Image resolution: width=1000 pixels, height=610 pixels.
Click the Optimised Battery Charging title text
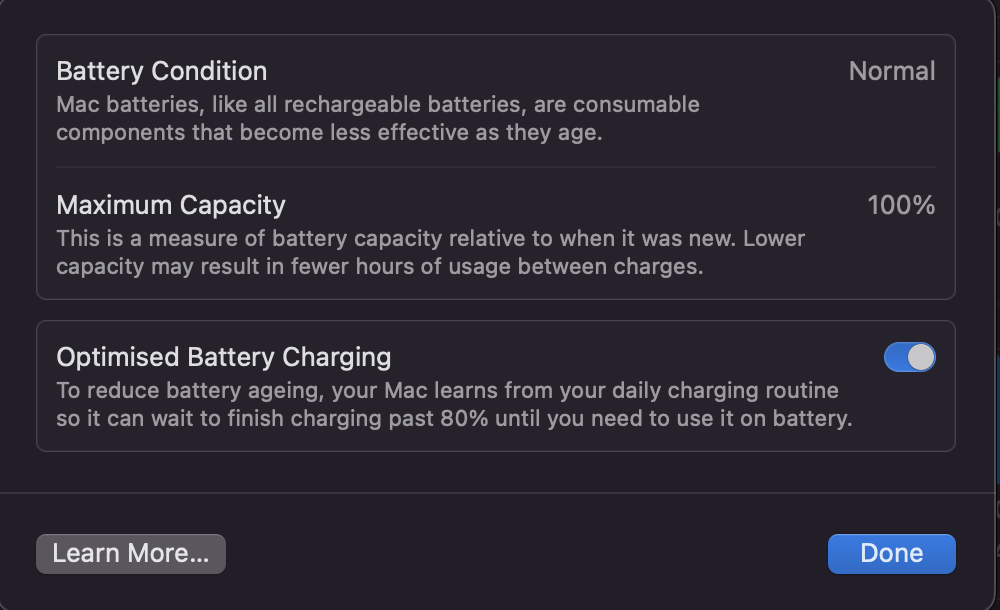tap(224, 357)
